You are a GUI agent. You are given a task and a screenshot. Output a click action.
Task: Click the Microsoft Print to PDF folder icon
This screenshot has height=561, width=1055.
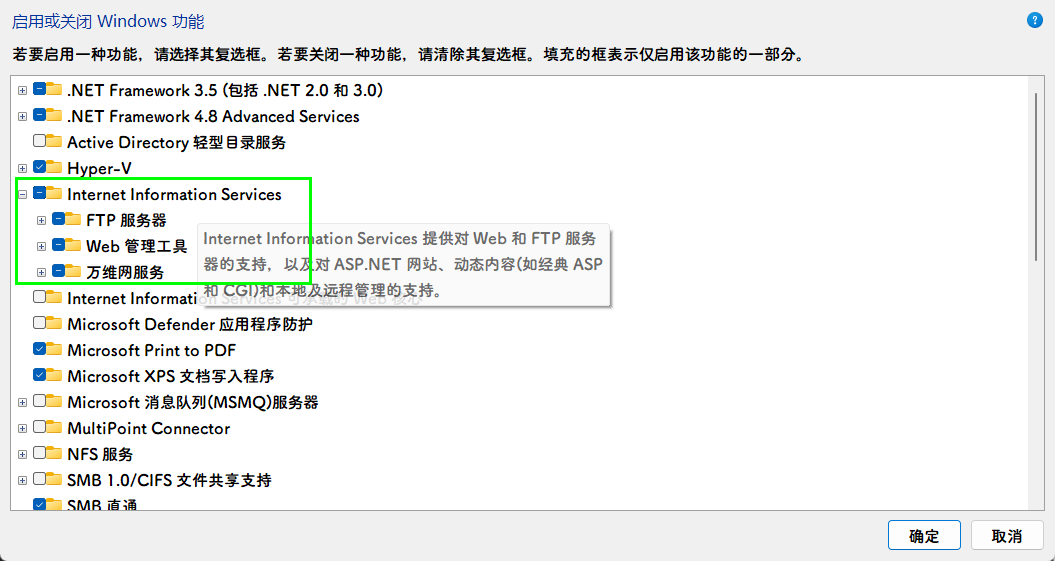(55, 350)
